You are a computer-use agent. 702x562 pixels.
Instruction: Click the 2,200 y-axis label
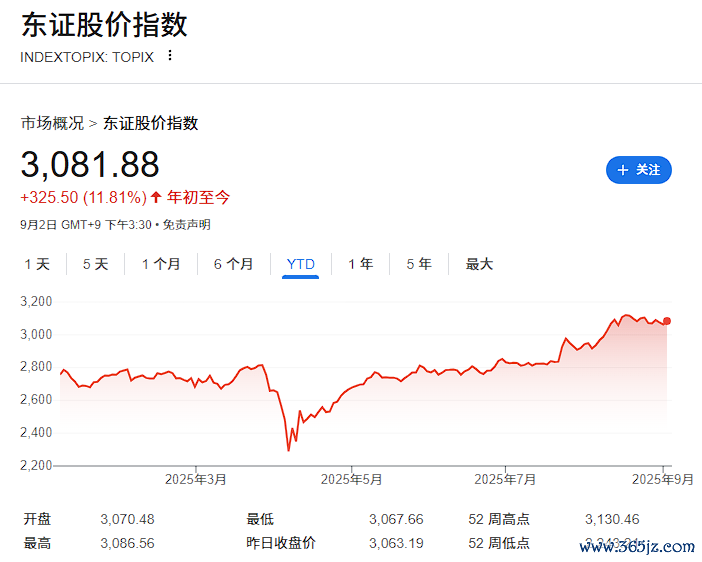[x=36, y=466]
